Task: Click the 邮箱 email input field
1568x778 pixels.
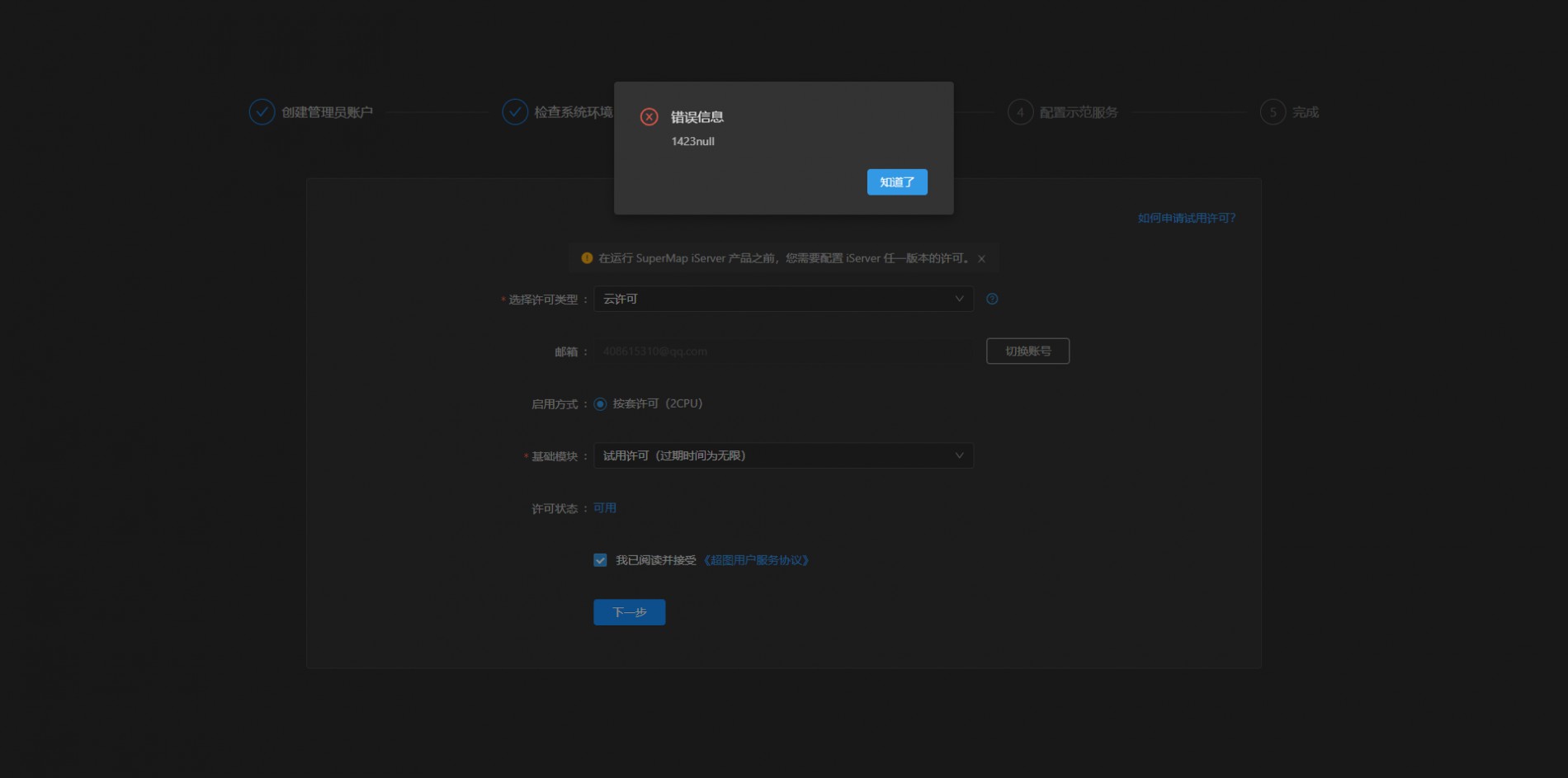Action: point(782,351)
